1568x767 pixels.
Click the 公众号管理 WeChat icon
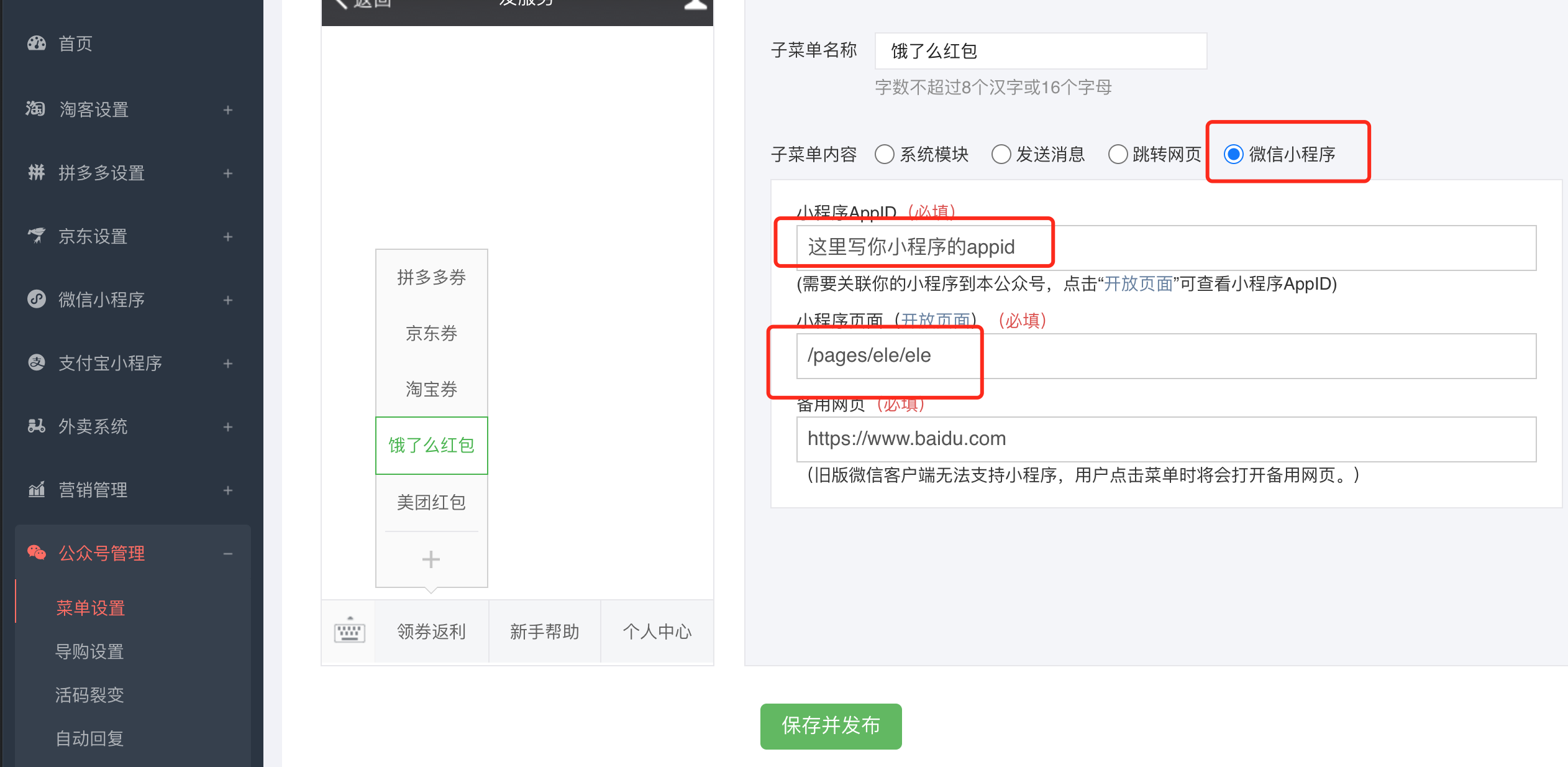[x=37, y=553]
